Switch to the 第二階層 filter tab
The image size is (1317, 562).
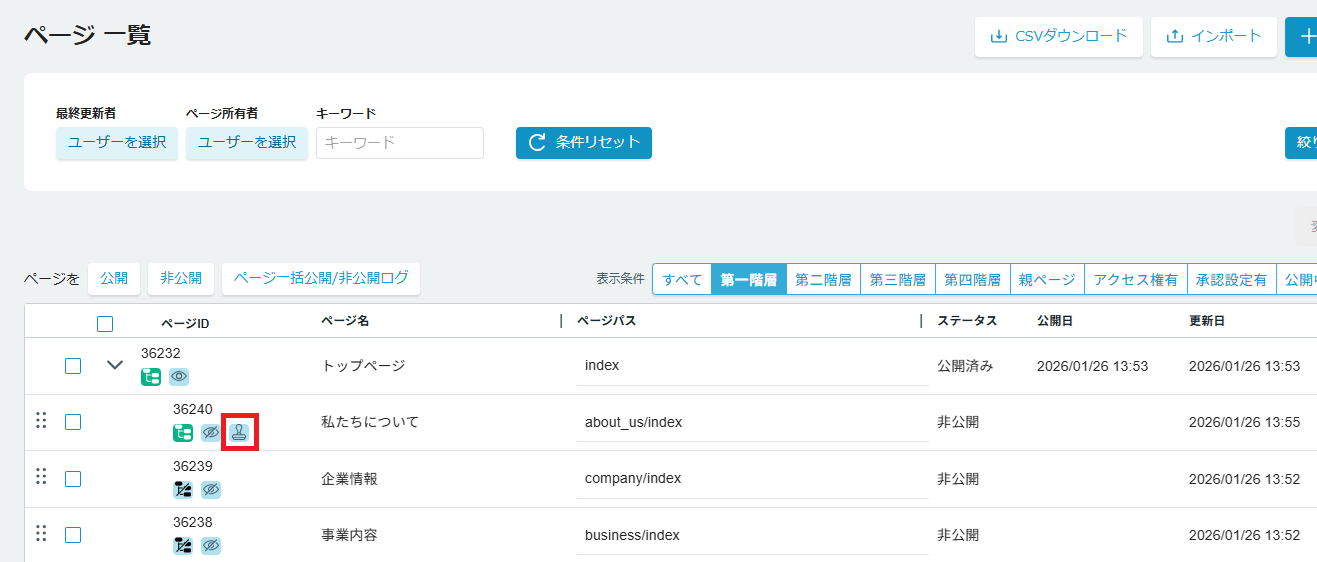point(823,280)
